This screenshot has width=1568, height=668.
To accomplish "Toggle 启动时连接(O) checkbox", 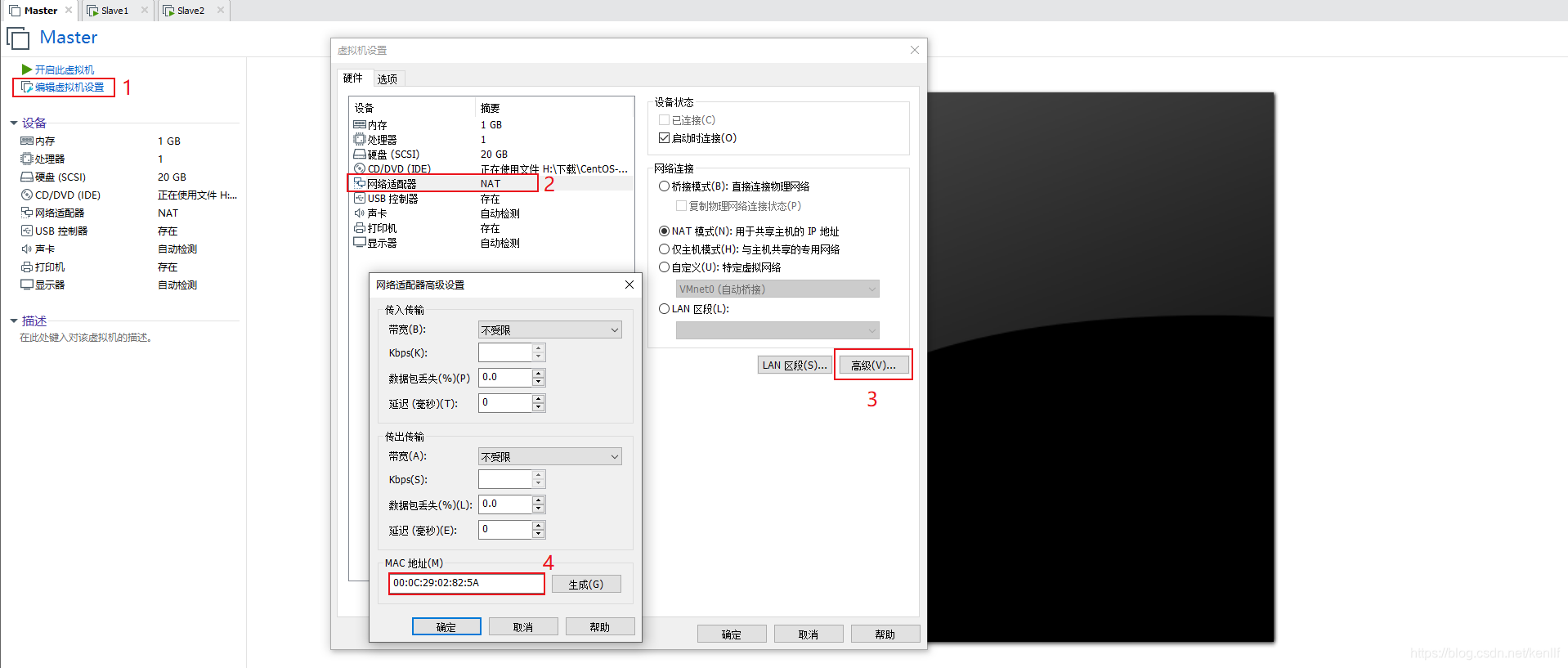I will pos(664,137).
